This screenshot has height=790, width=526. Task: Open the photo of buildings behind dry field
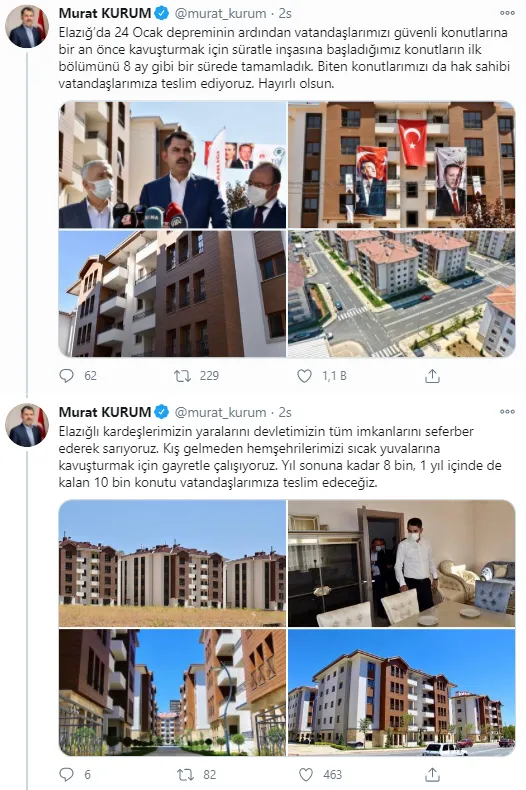172,563
